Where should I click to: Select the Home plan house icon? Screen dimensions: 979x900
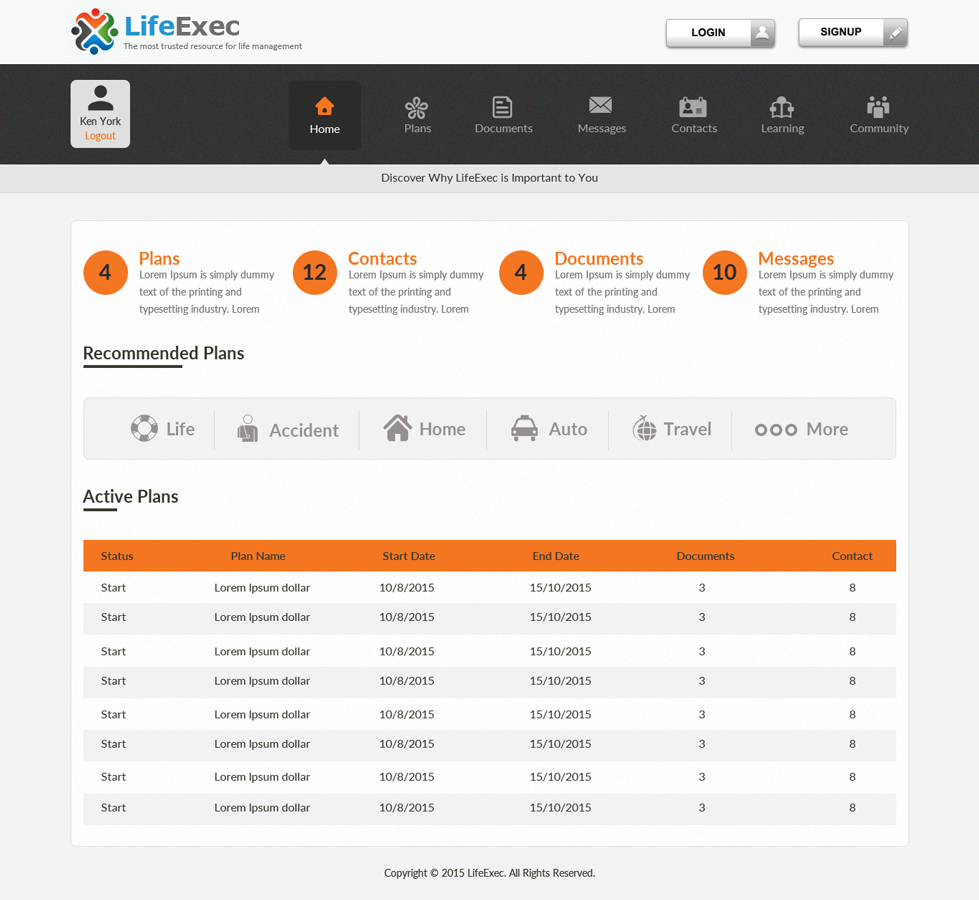coord(399,428)
